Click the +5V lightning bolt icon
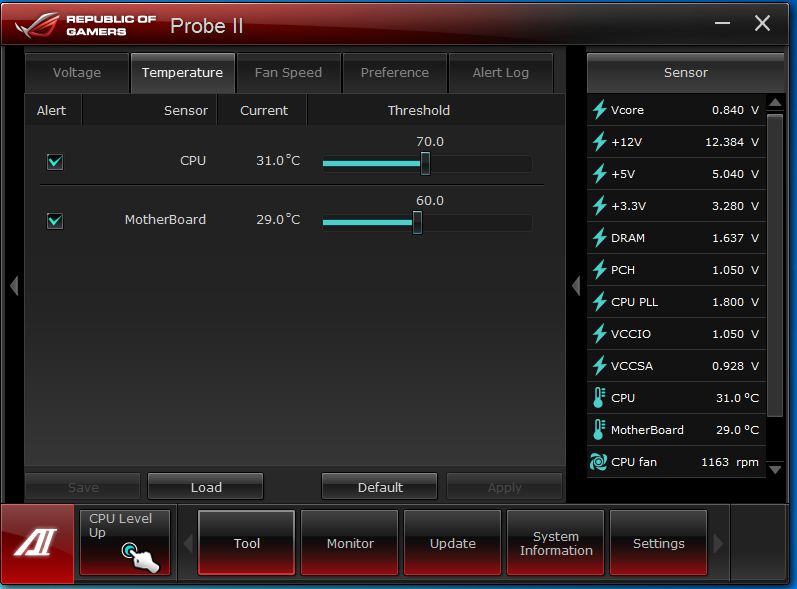The height and width of the screenshot is (589, 797). point(600,174)
